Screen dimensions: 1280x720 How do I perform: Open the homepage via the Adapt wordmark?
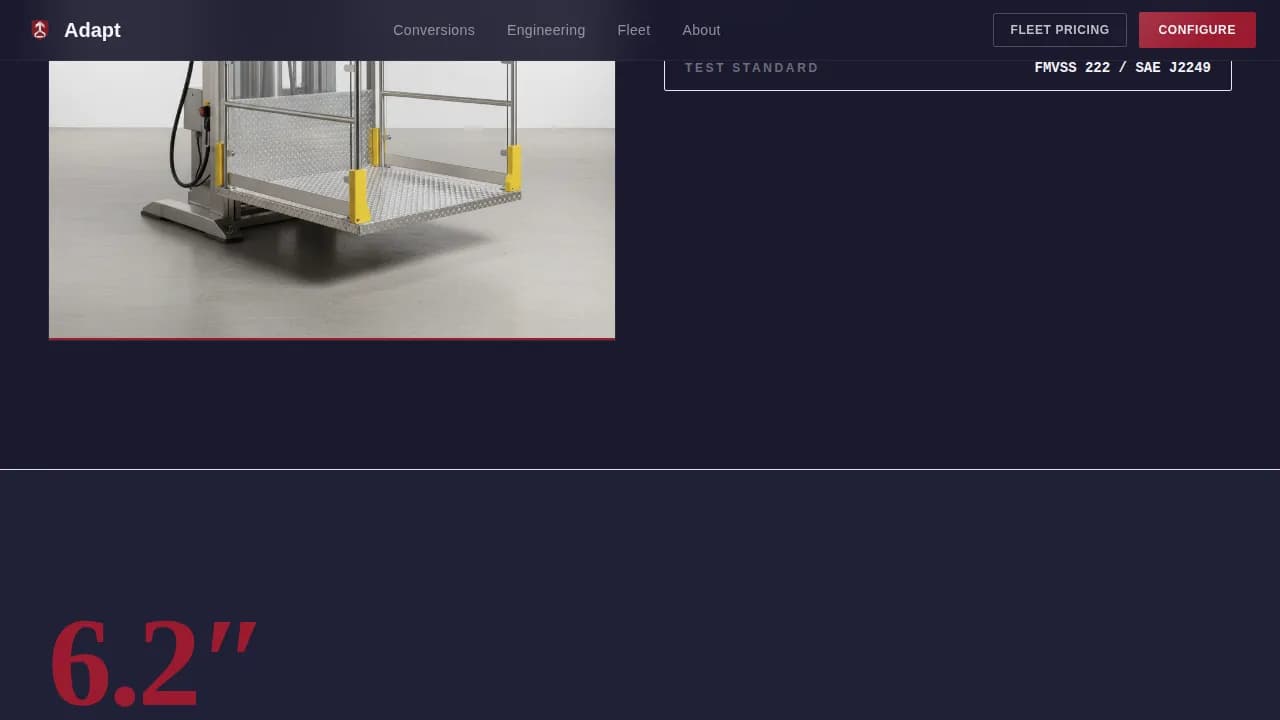pyautogui.click(x=92, y=30)
